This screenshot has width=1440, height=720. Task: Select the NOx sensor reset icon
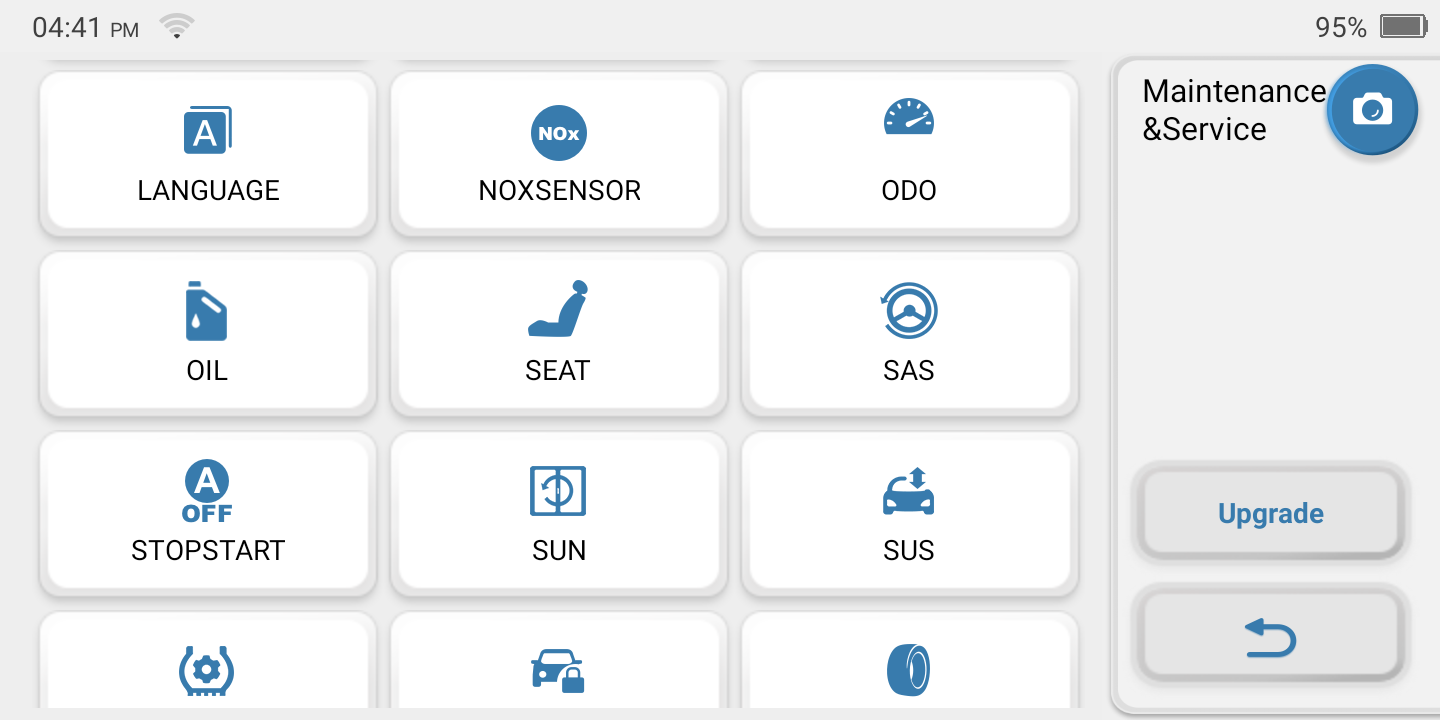559,133
